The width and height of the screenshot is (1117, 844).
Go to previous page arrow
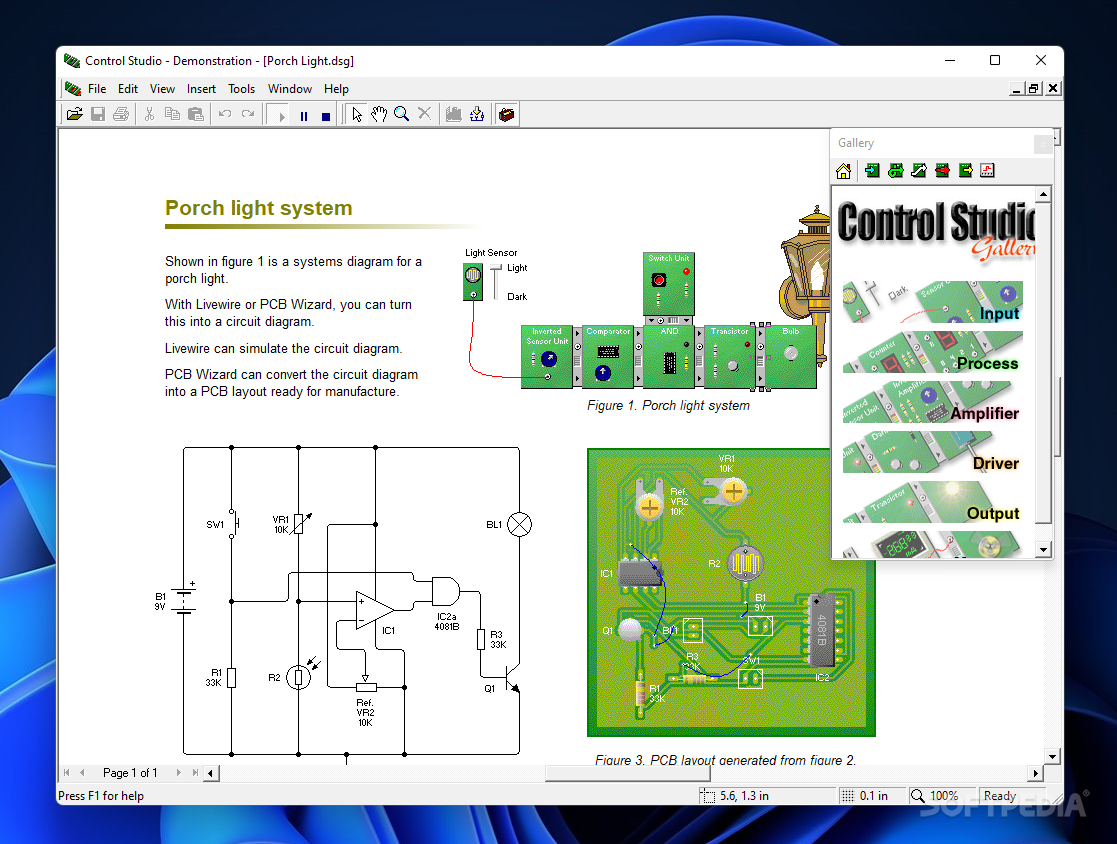point(83,773)
